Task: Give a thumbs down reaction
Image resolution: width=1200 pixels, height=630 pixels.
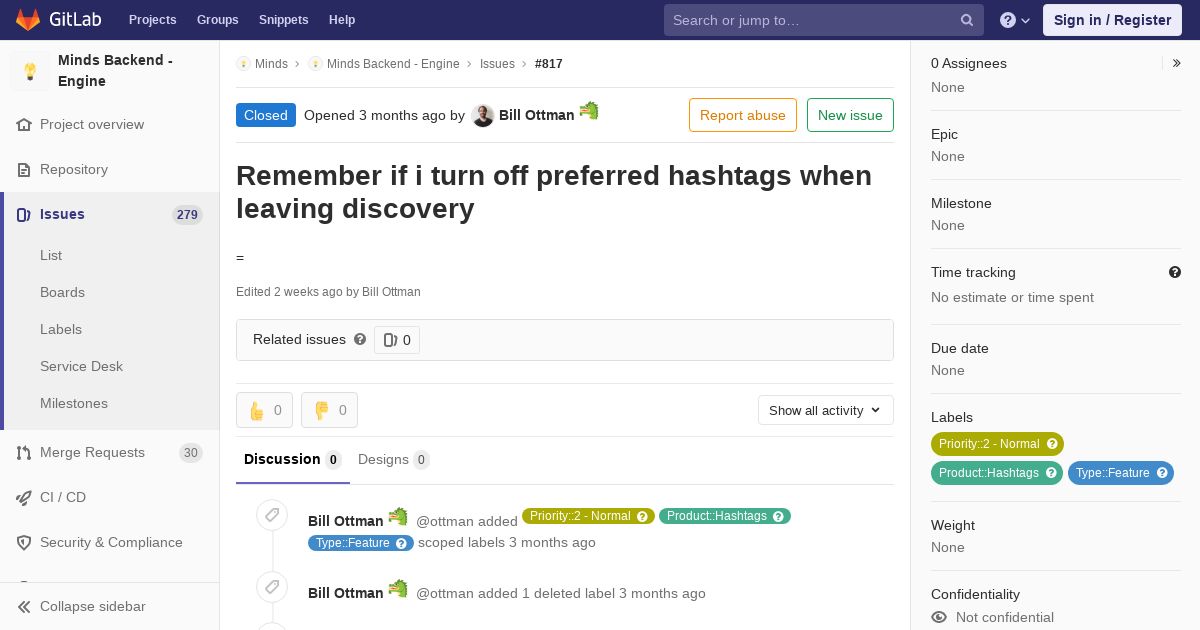Action: click(330, 410)
